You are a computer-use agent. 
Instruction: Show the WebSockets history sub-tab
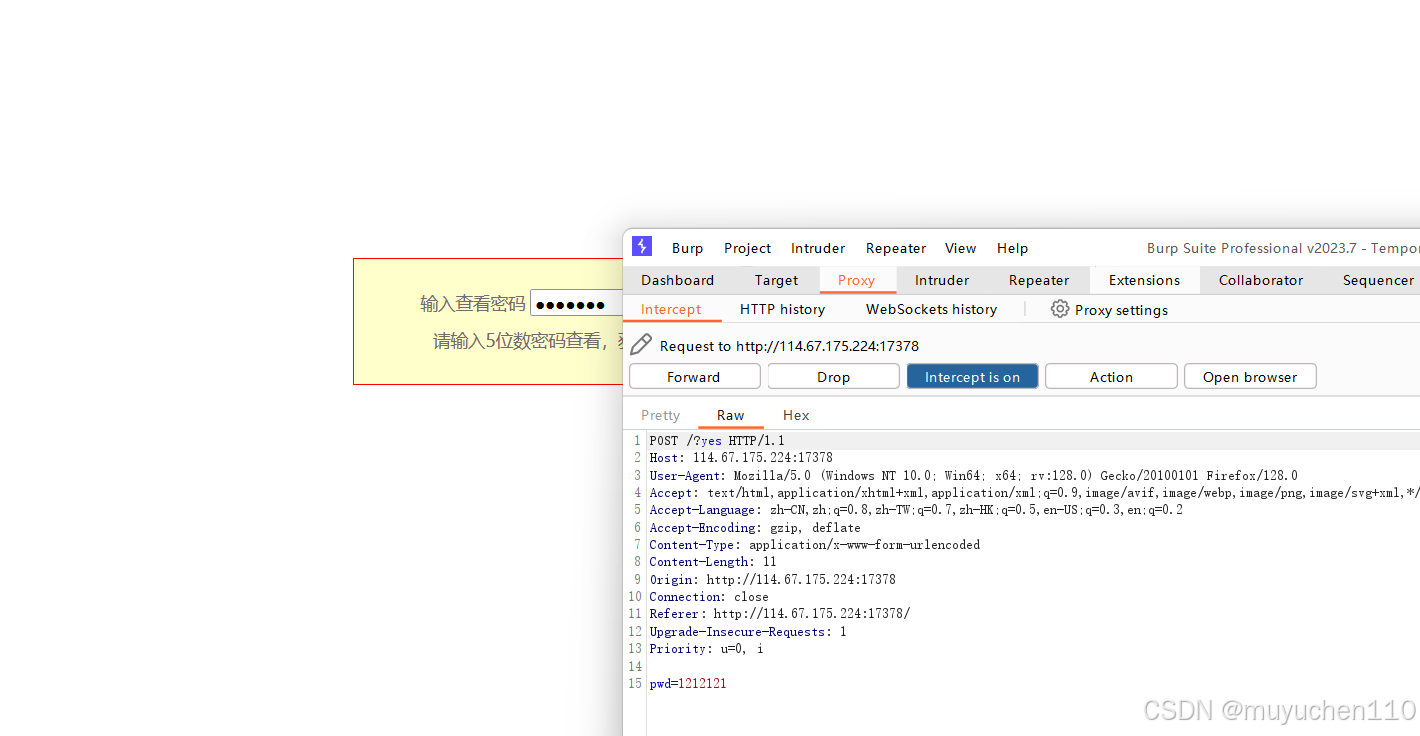coord(932,309)
